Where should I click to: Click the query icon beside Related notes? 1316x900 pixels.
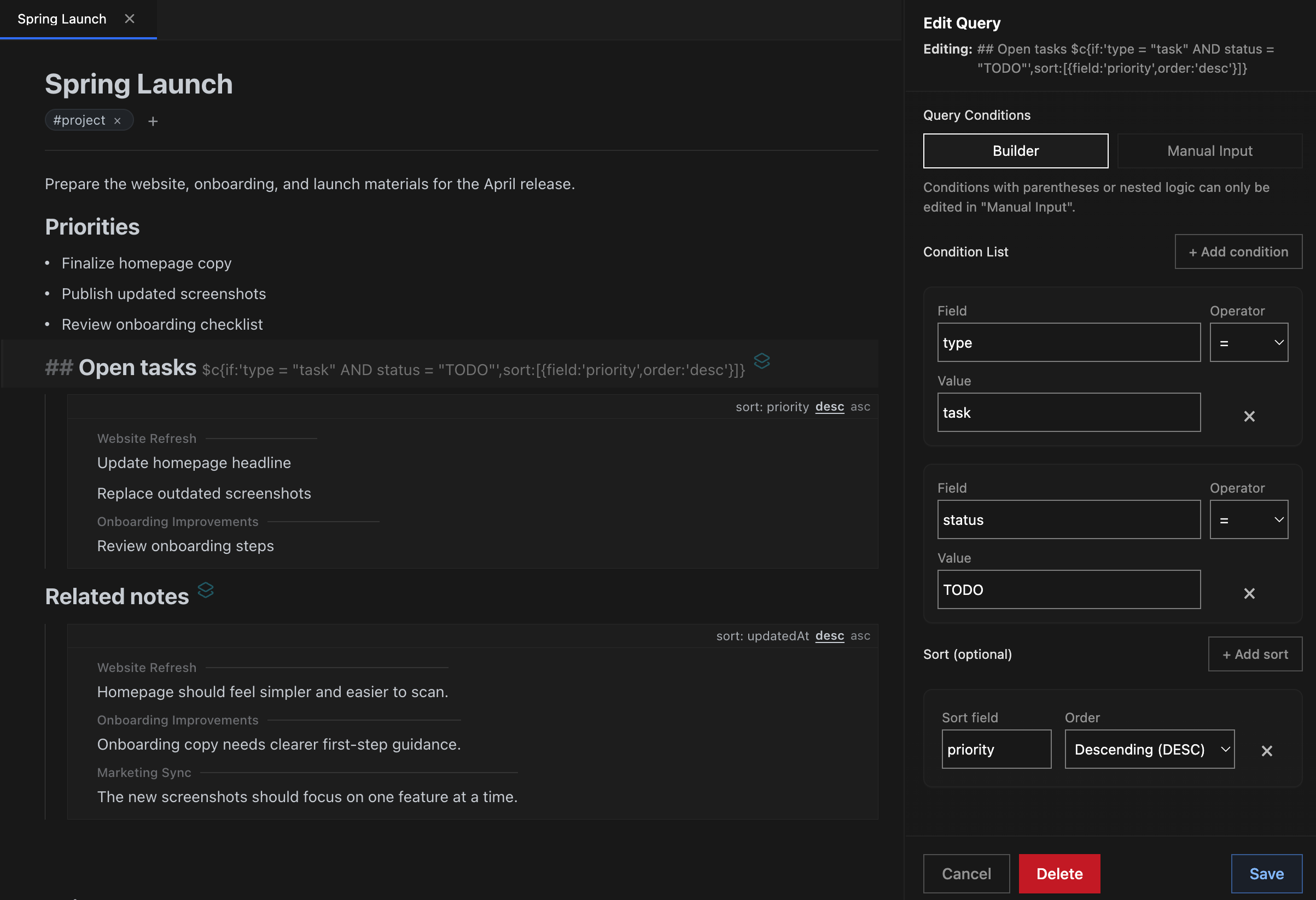coord(206,591)
